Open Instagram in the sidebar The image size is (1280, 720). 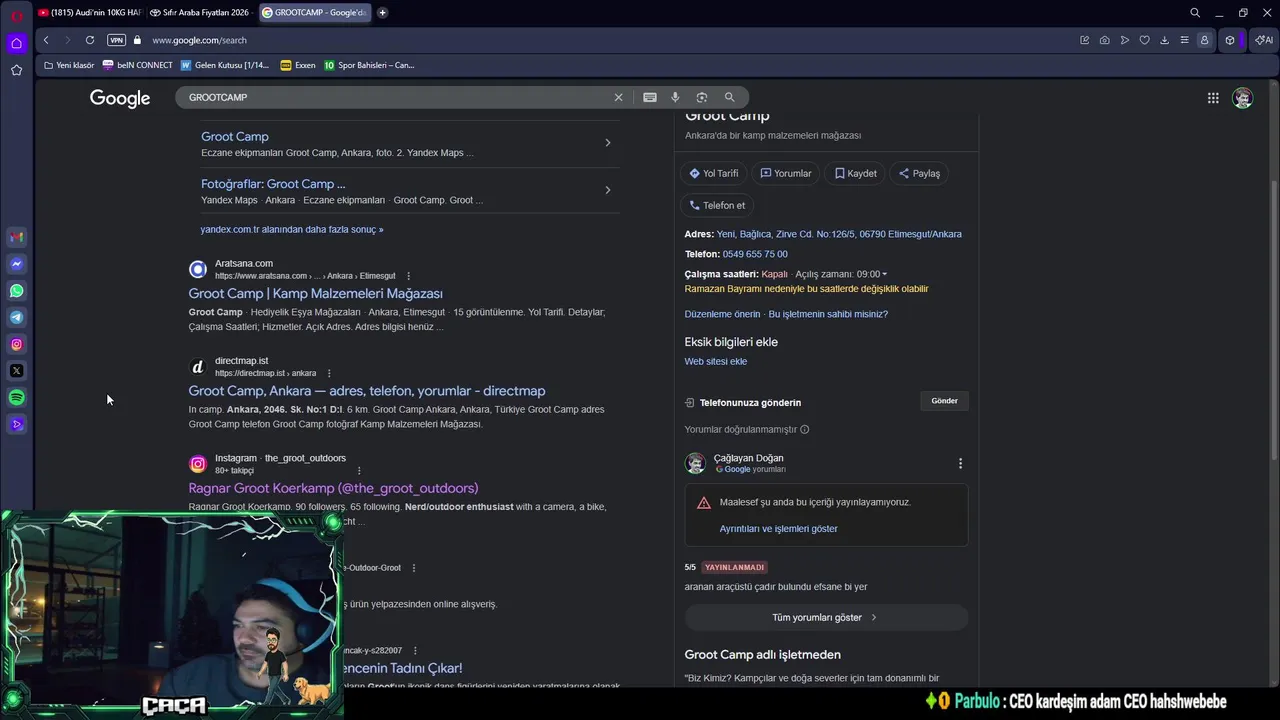pyautogui.click(x=16, y=344)
